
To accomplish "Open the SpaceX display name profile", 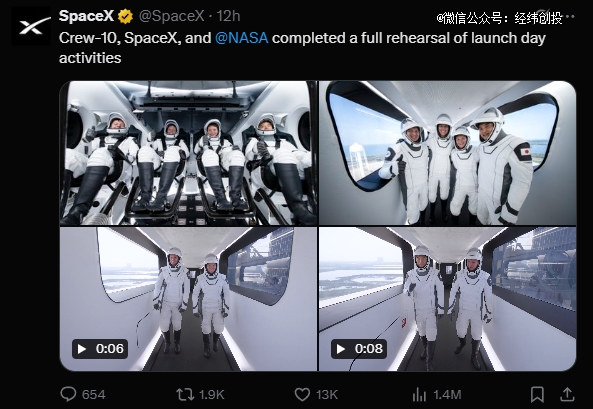I will (x=86, y=16).
